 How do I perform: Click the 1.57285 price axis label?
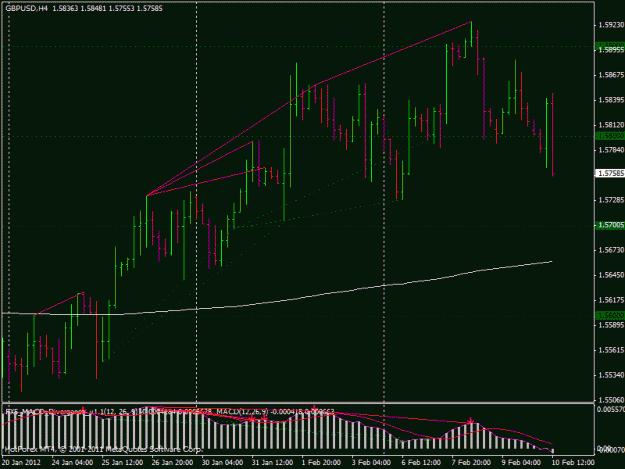pyautogui.click(x=611, y=200)
